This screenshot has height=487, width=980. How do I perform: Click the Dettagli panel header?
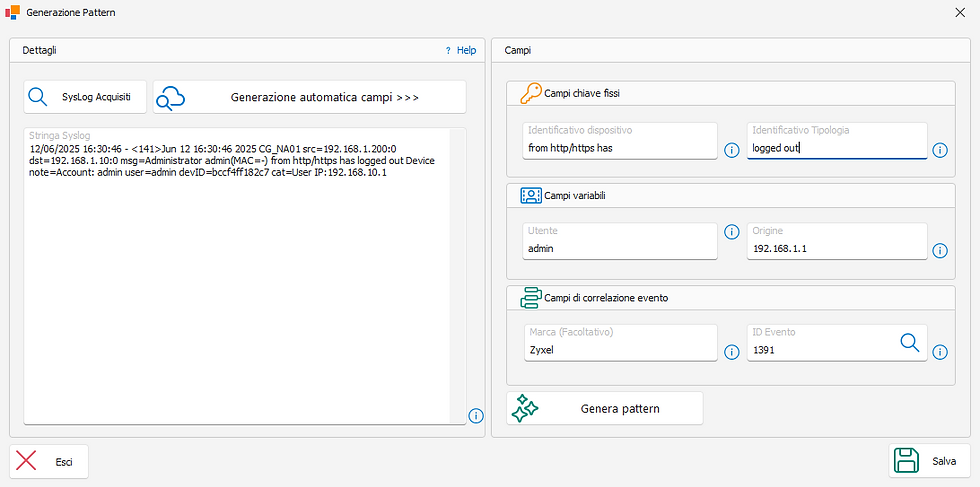[x=247, y=50]
